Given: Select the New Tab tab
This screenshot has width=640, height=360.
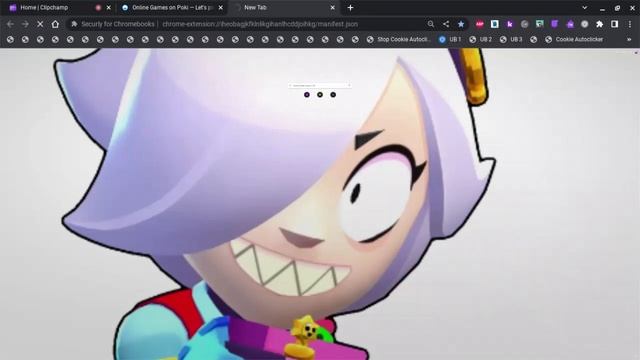Looking at the screenshot, I should click(283, 8).
